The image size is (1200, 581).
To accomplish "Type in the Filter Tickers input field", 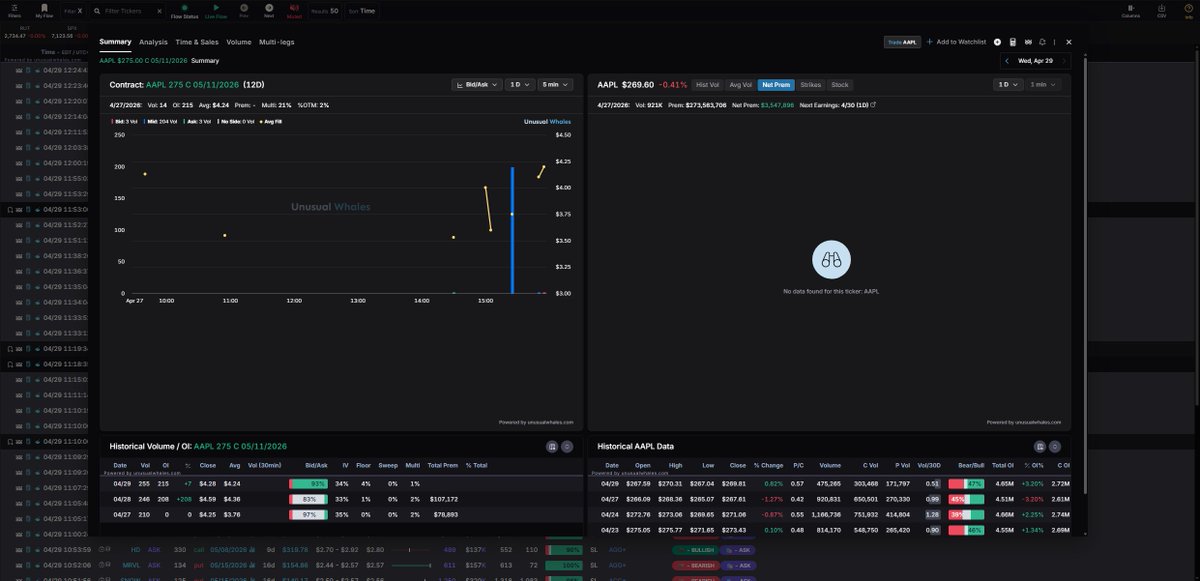I will click(x=125, y=11).
